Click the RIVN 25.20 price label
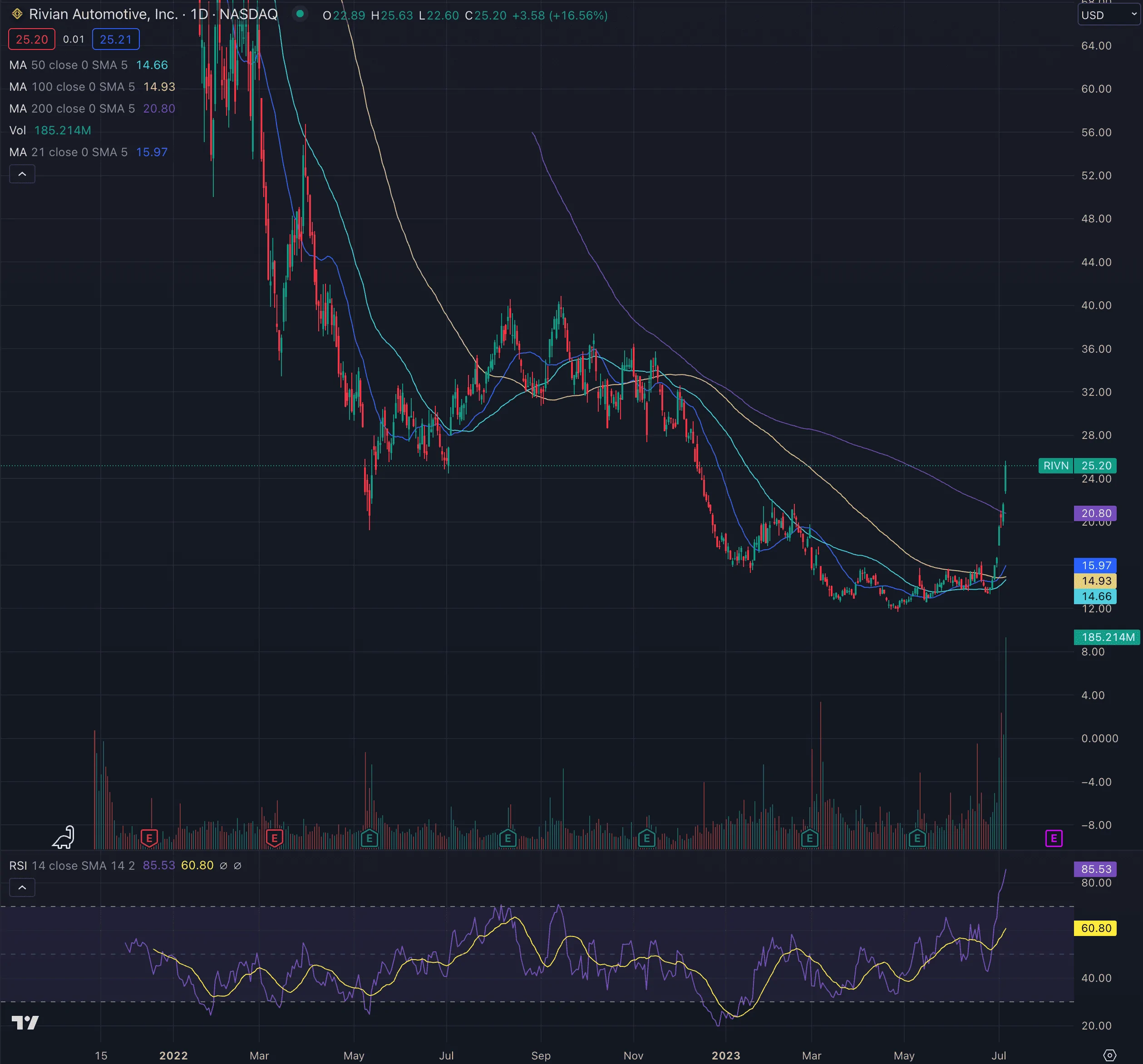Viewport: 1143px width, 1064px height. click(x=1077, y=466)
